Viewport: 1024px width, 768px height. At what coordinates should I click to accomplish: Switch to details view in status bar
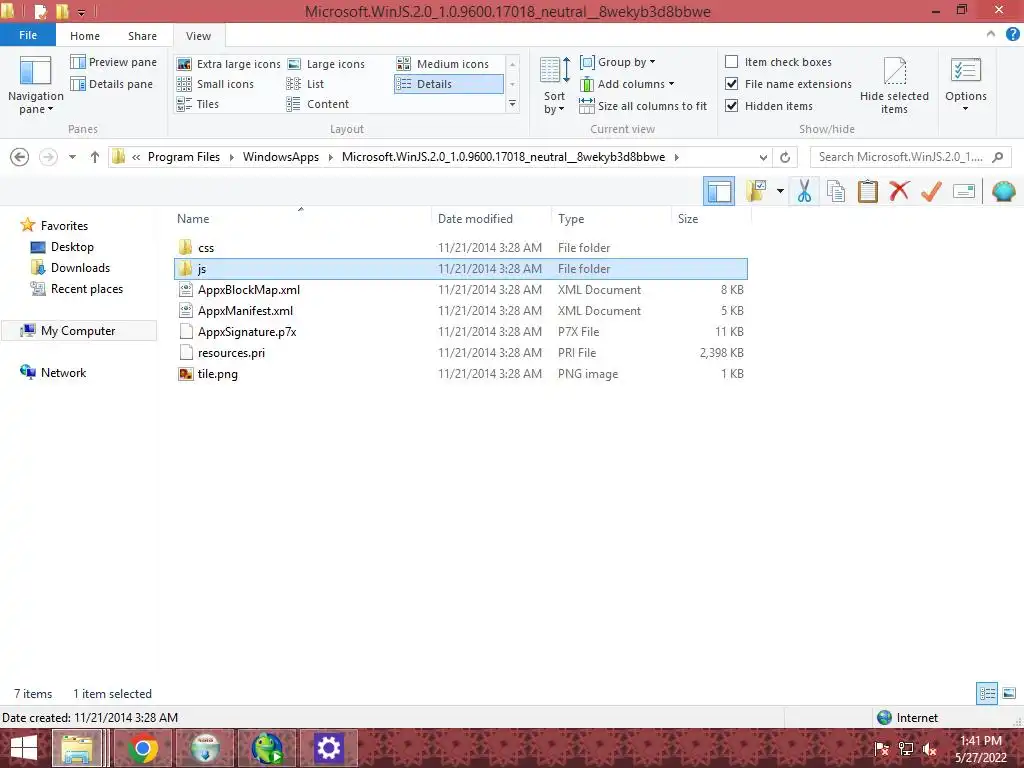[987, 693]
